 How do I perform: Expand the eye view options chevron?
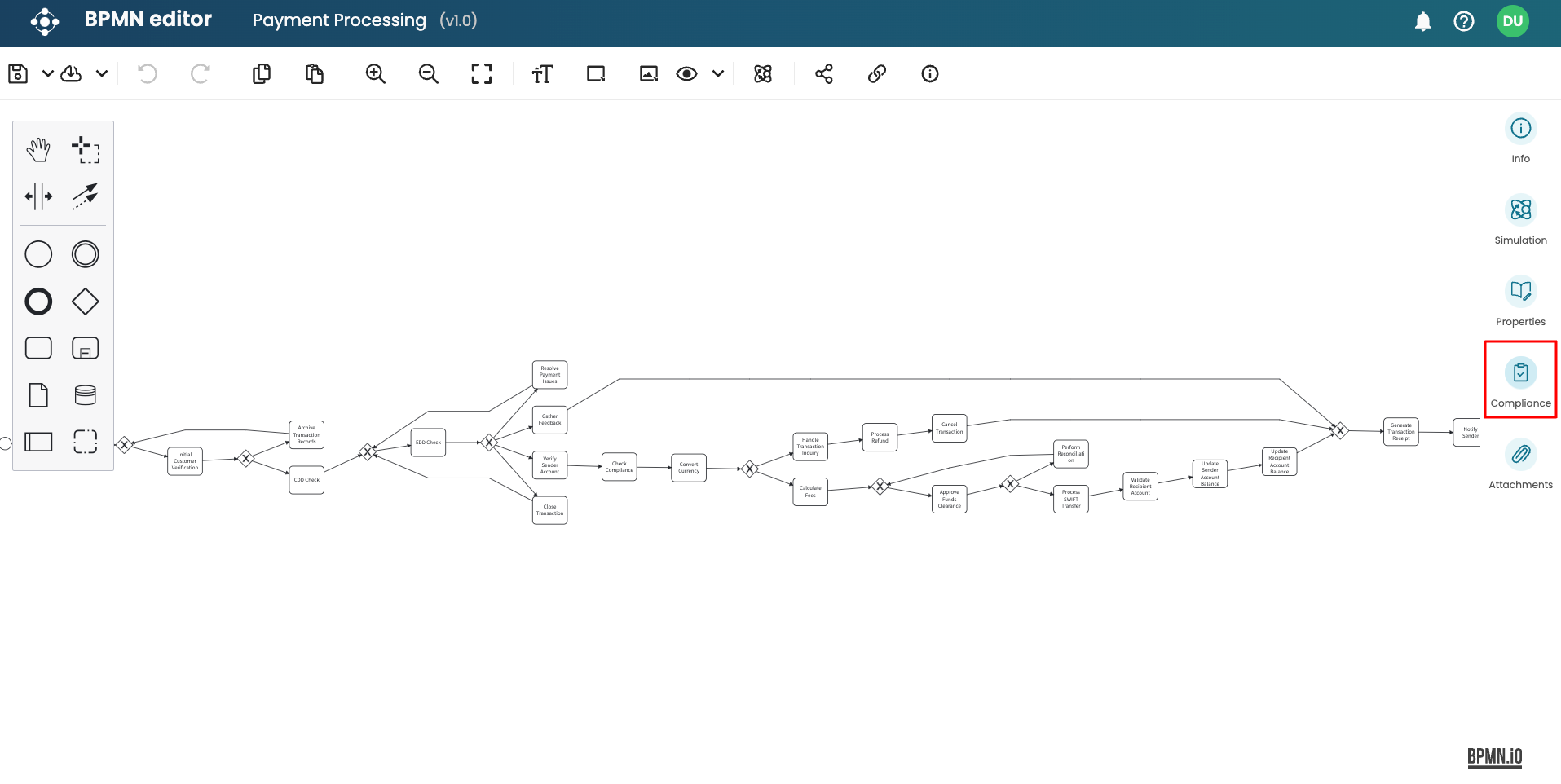point(717,74)
